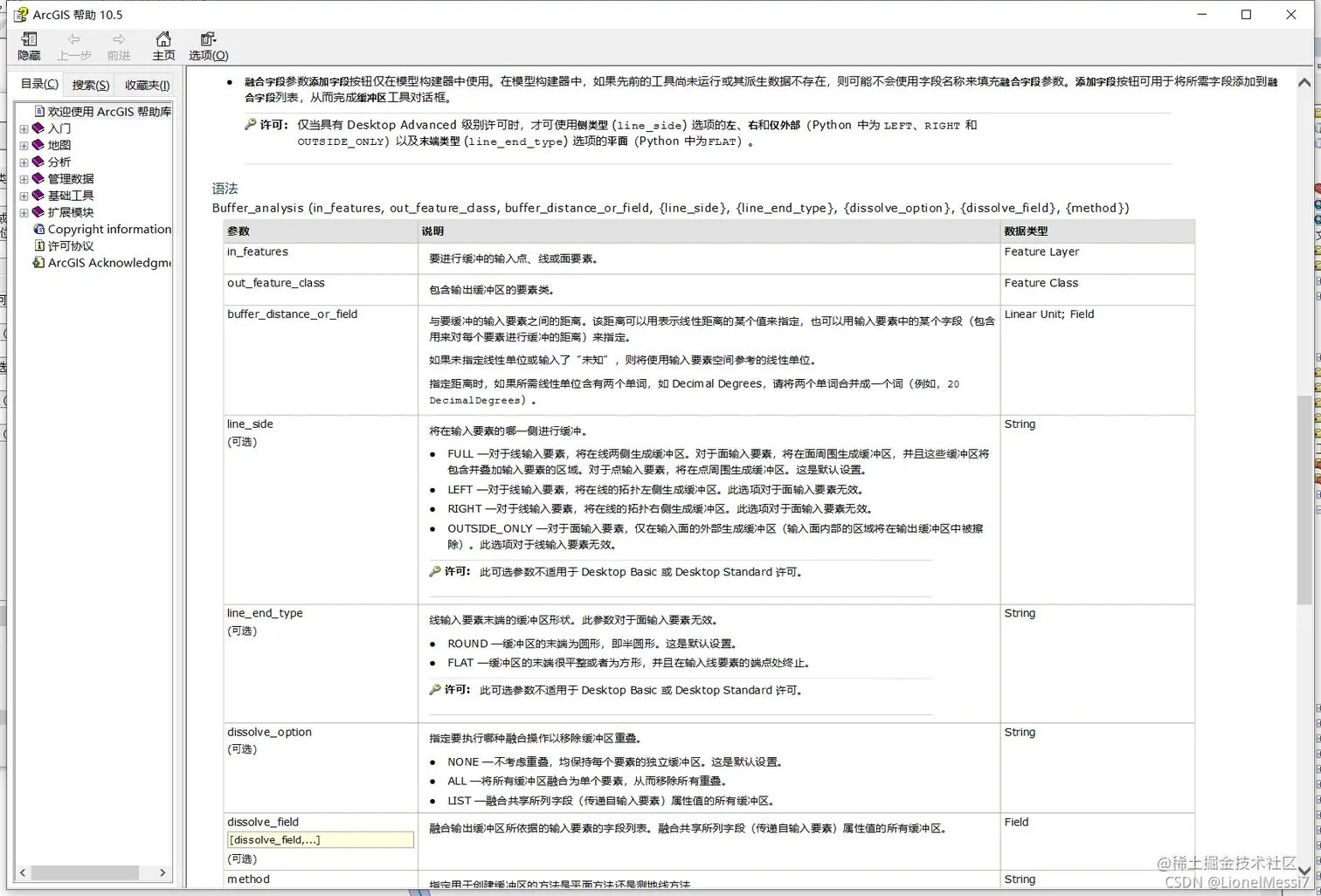
Task: Expand the 基础工具 tree node
Action: [x=24, y=196]
